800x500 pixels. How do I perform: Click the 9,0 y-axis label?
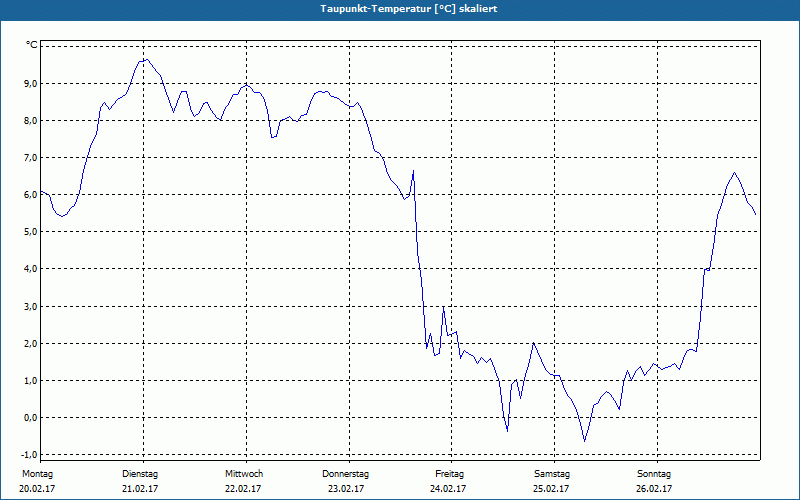tap(31, 83)
